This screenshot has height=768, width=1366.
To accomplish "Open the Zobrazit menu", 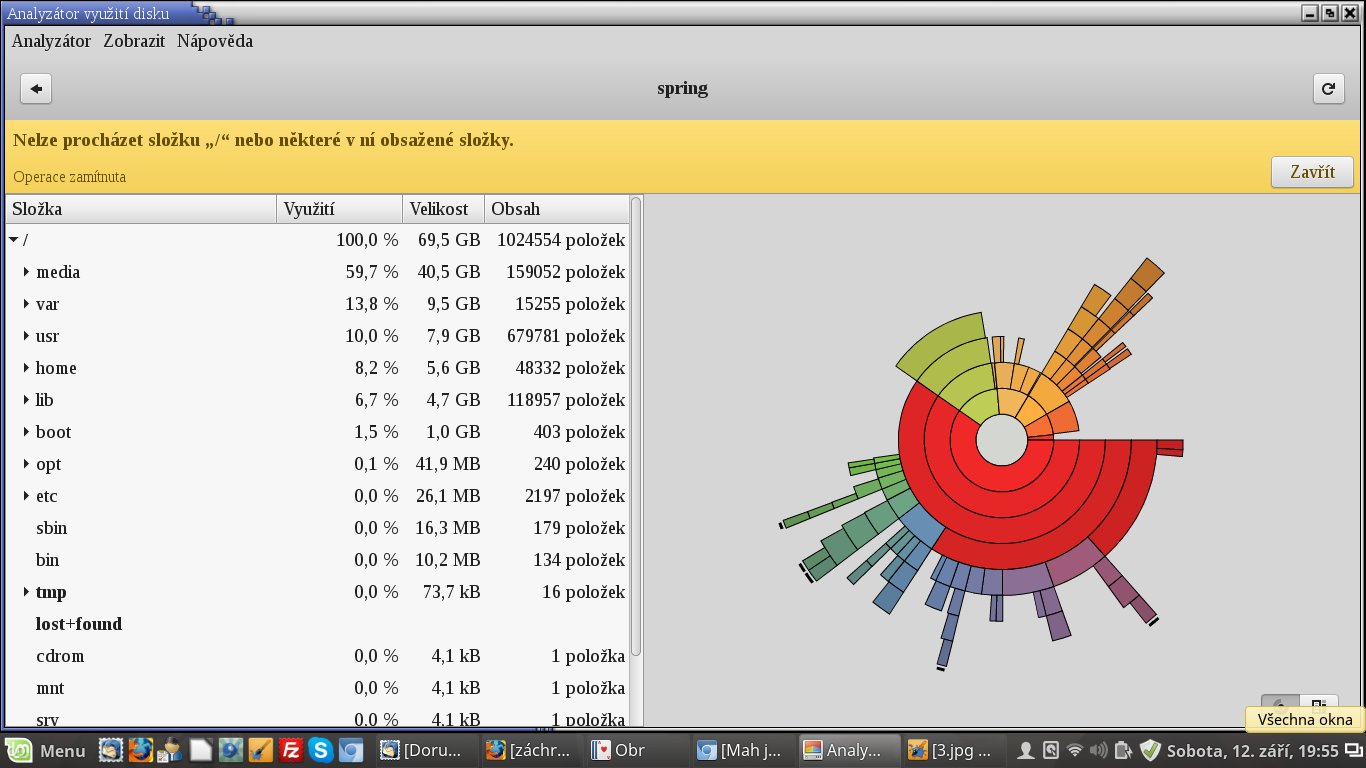I will (133, 41).
